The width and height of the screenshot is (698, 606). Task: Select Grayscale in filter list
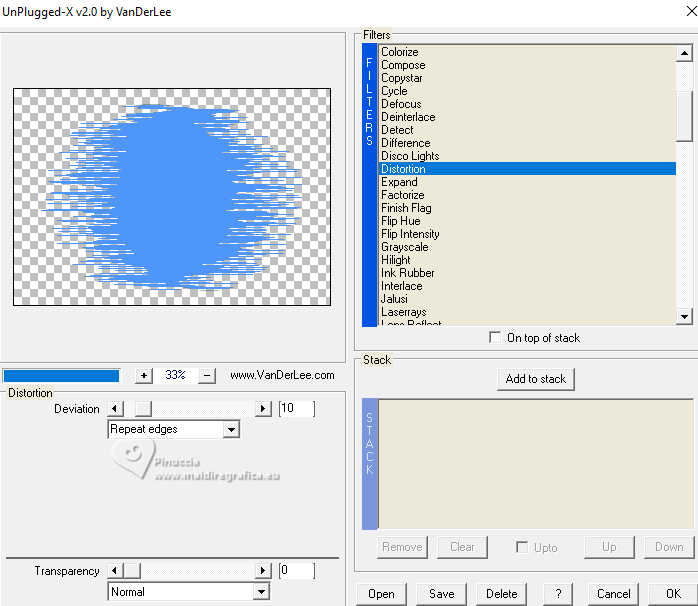[x=527, y=247]
